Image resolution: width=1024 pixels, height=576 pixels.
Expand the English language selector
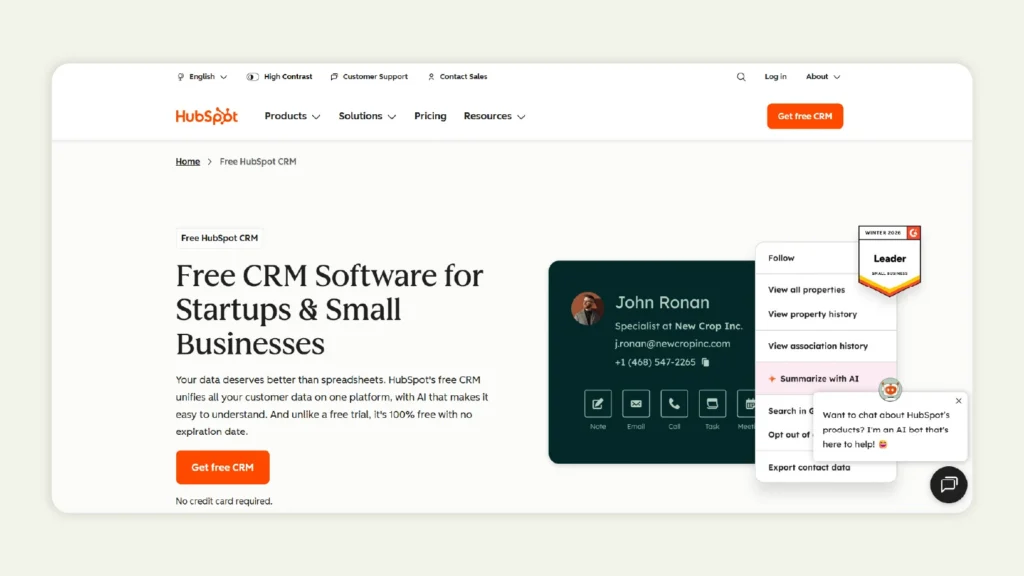[x=202, y=76]
